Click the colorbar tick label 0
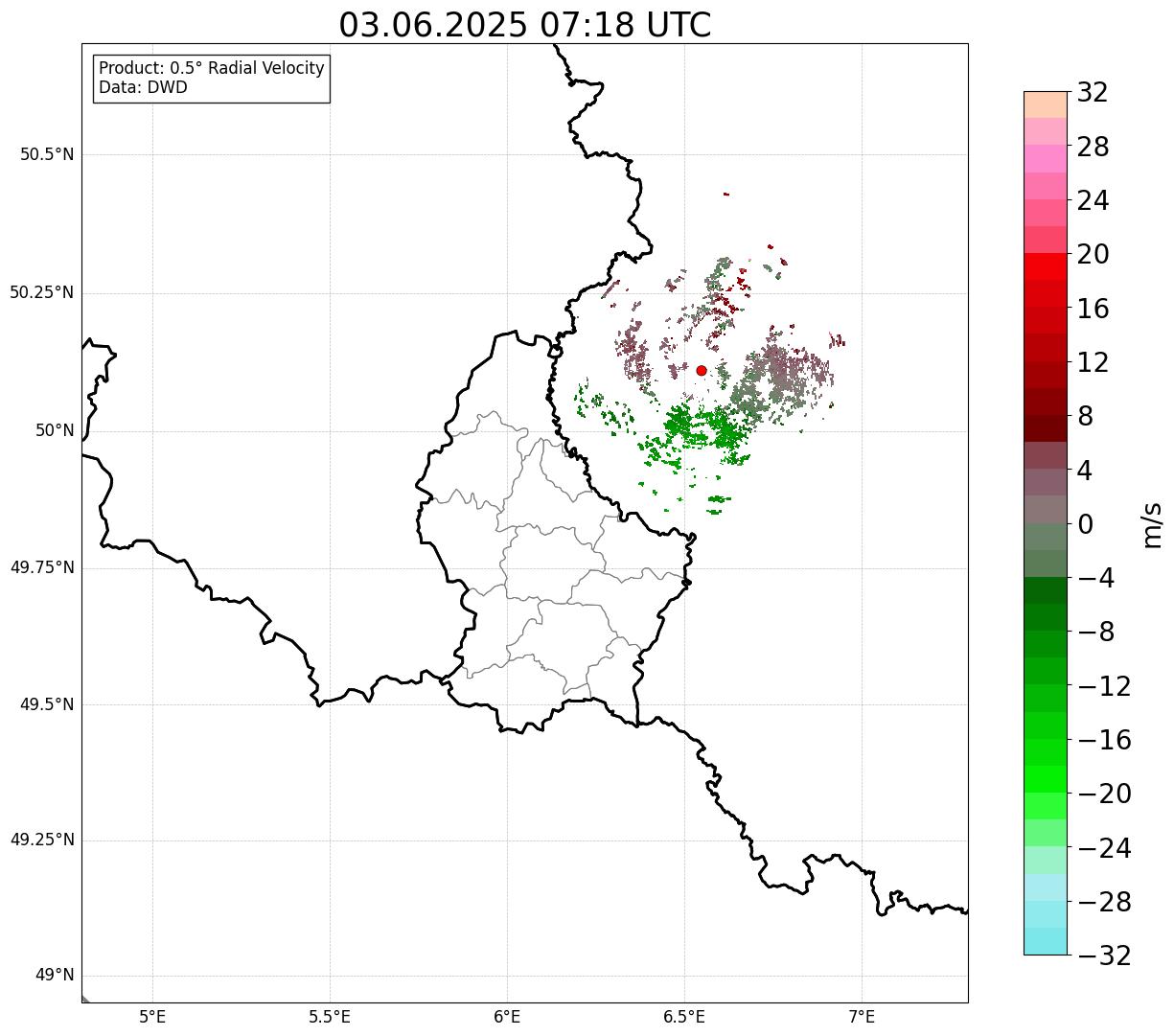This screenshot has height=1036, width=1174. point(1085,523)
